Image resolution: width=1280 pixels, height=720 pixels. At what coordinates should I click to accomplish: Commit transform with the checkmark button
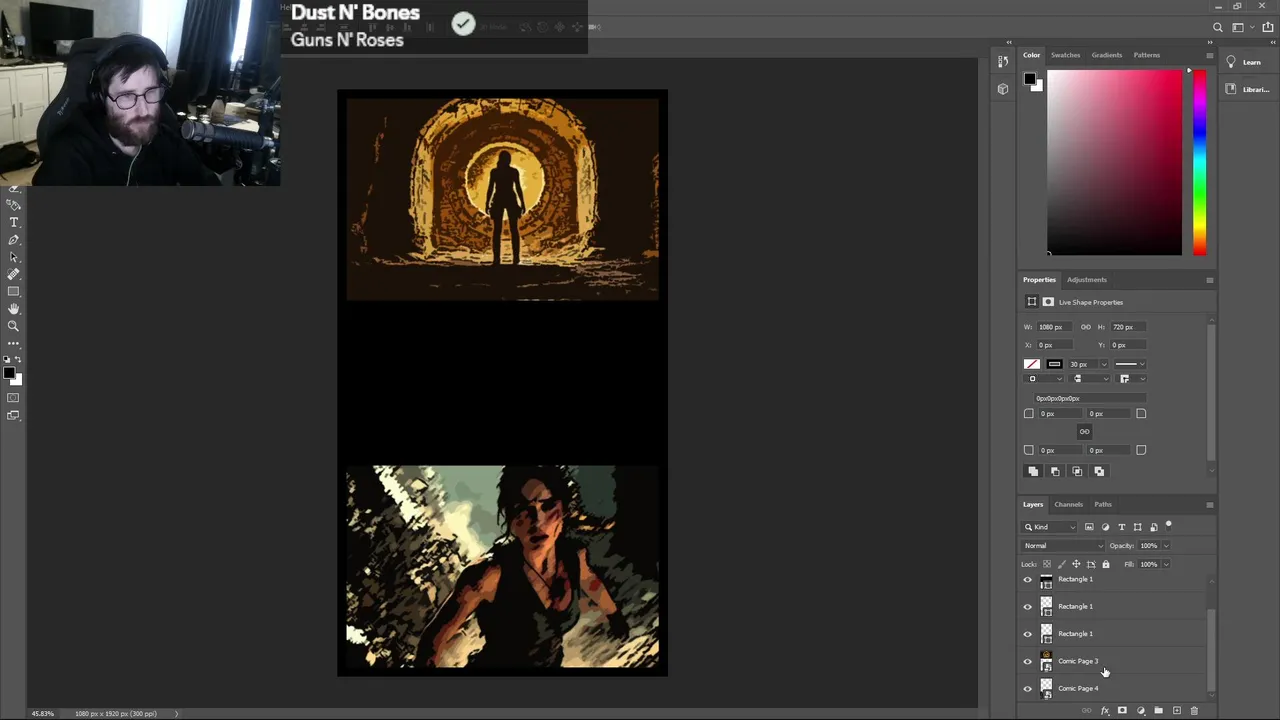pos(463,24)
